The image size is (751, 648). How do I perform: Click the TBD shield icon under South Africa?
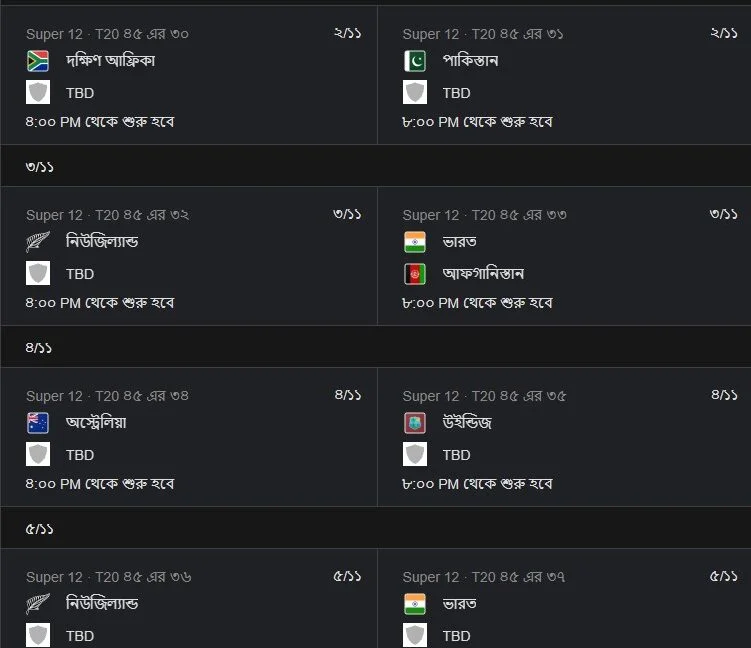(x=38, y=92)
